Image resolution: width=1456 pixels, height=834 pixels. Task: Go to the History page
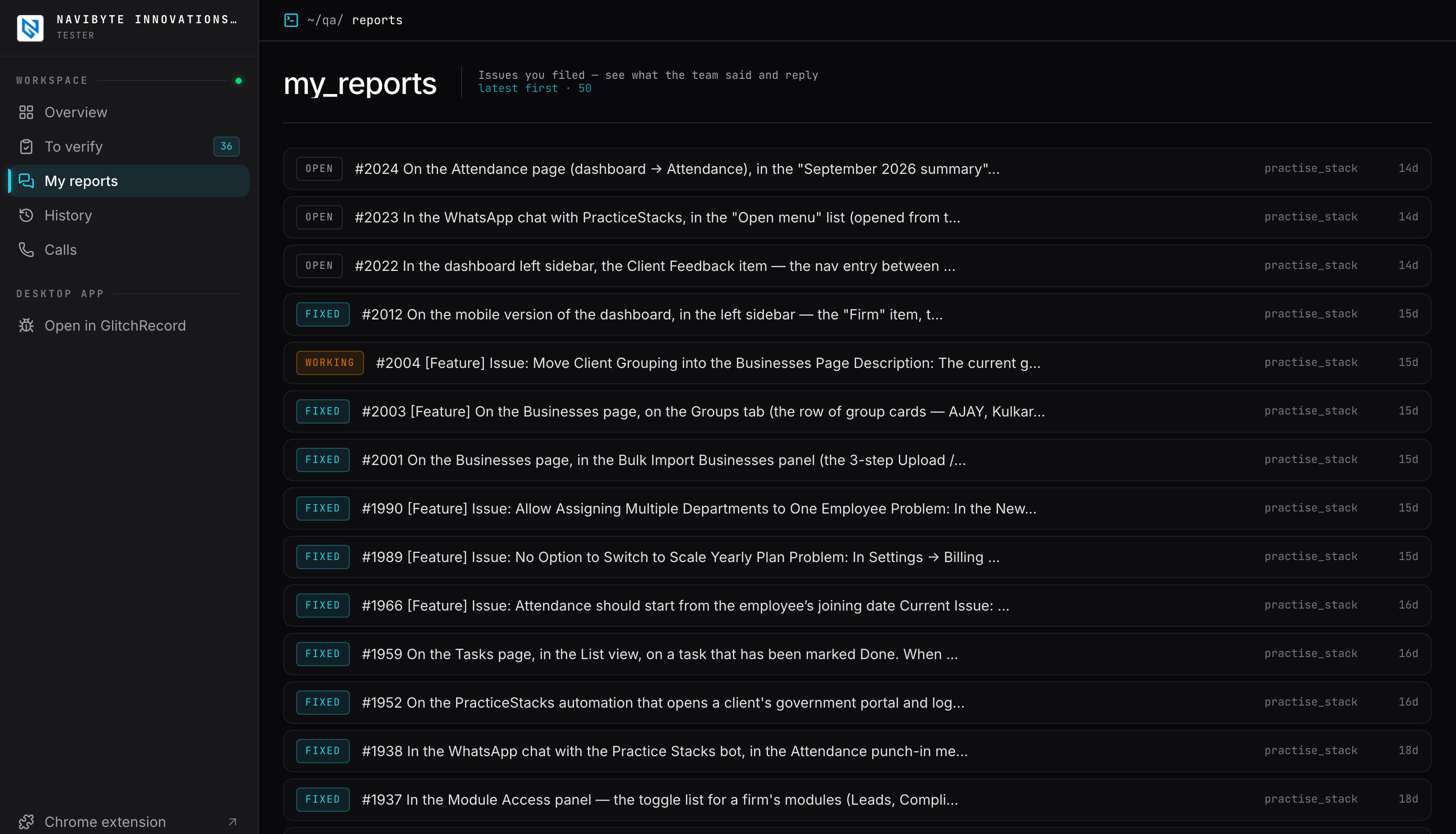click(129, 215)
